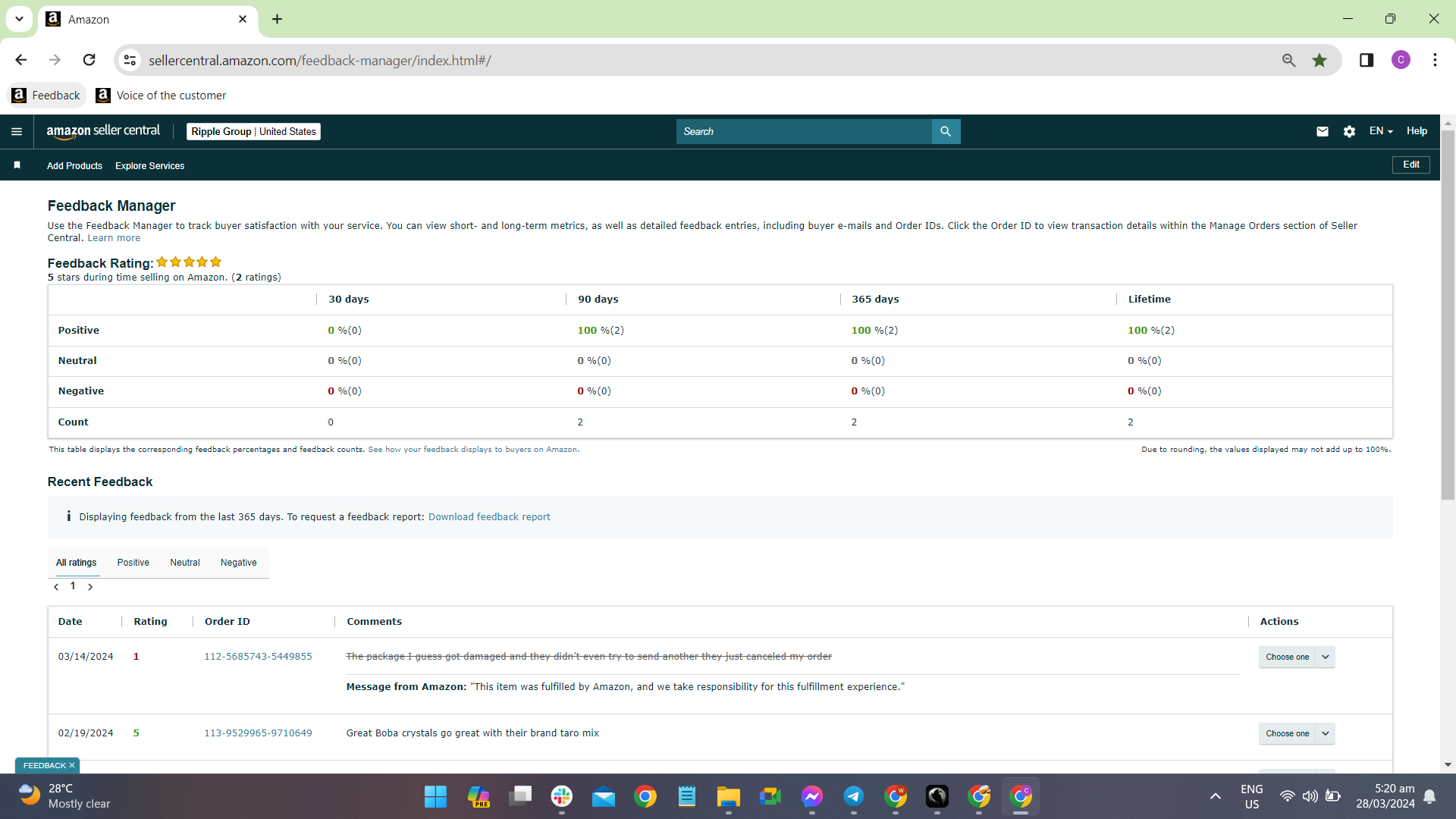Click the 03/14/2024 date cell

86,657
